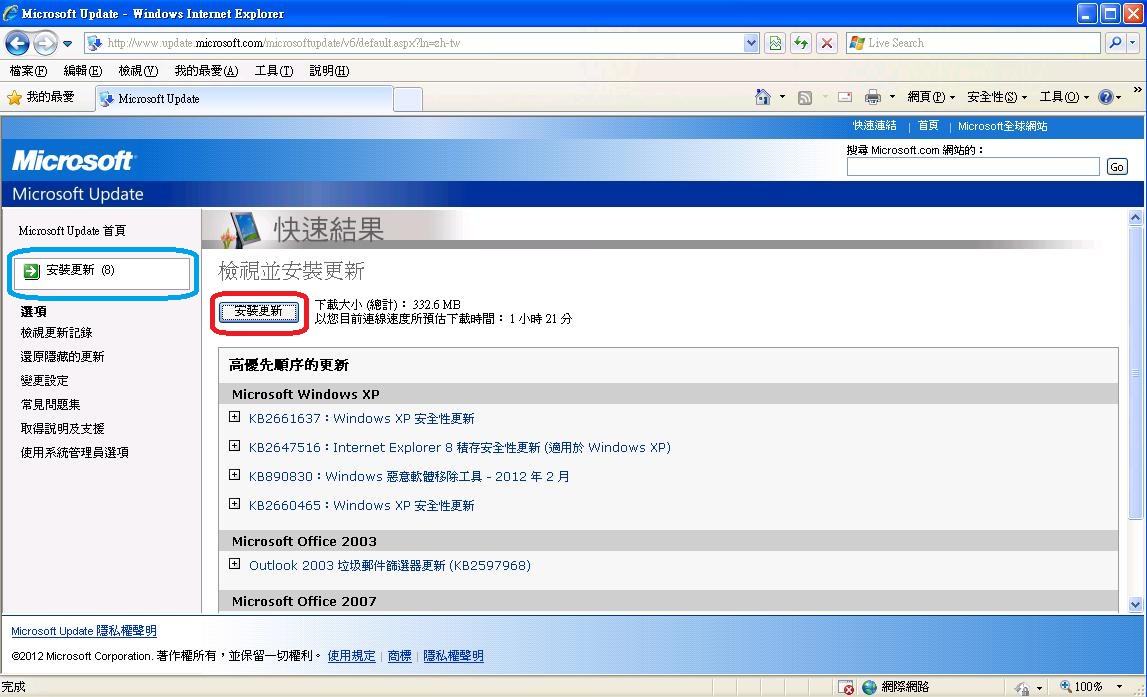Open the 安全性(S) command bar menu
This screenshot has height=697, width=1147.
point(996,97)
